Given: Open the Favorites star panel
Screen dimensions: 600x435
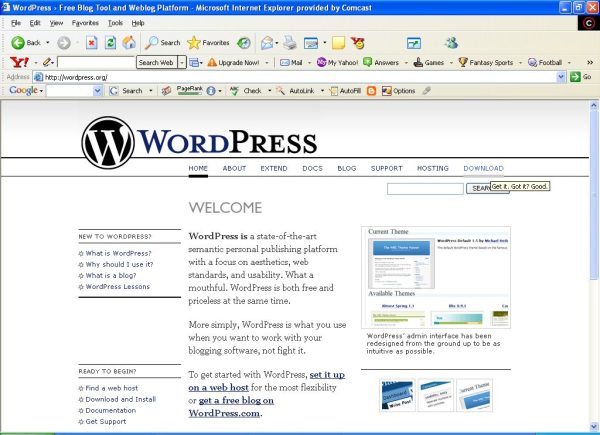Looking at the screenshot, I should click(x=208, y=43).
